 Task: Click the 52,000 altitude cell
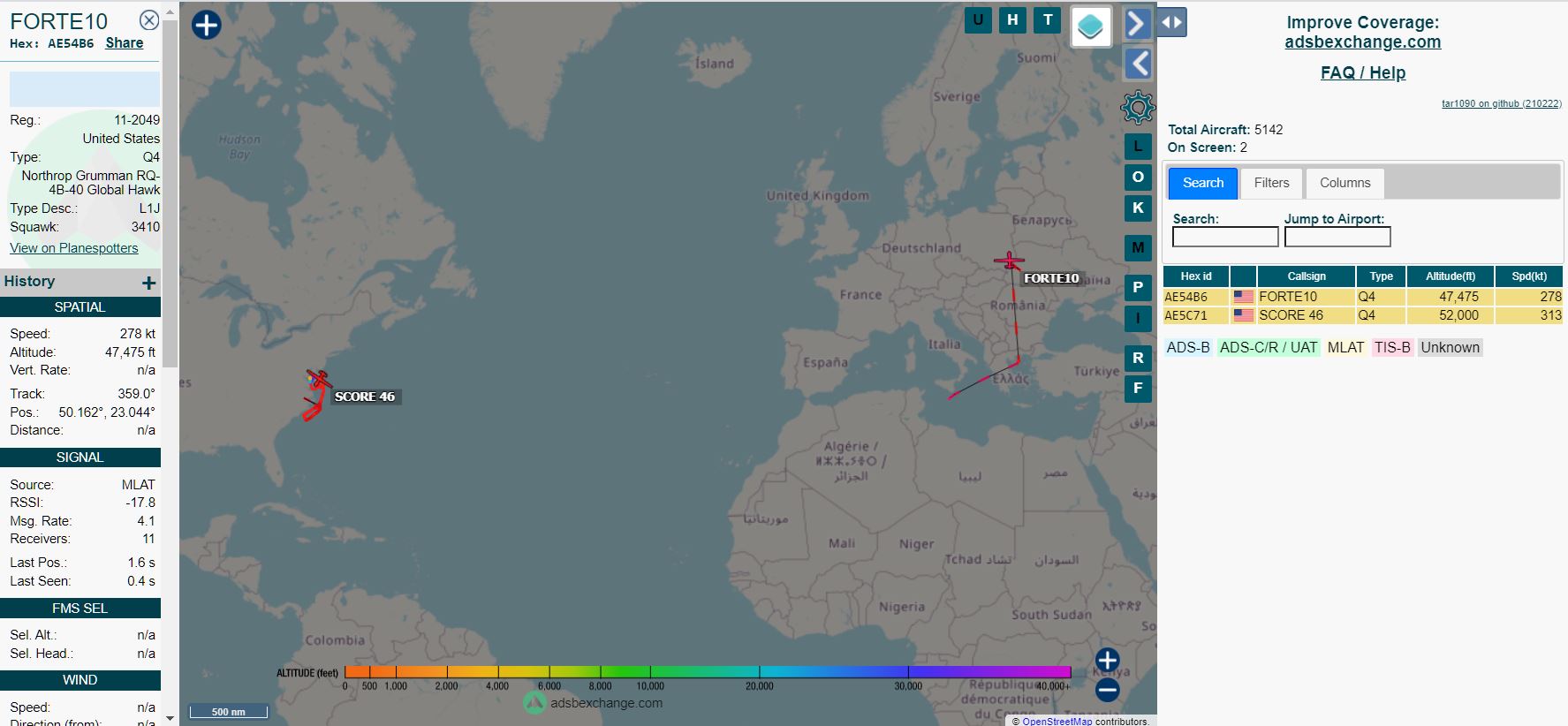pyautogui.click(x=1450, y=315)
